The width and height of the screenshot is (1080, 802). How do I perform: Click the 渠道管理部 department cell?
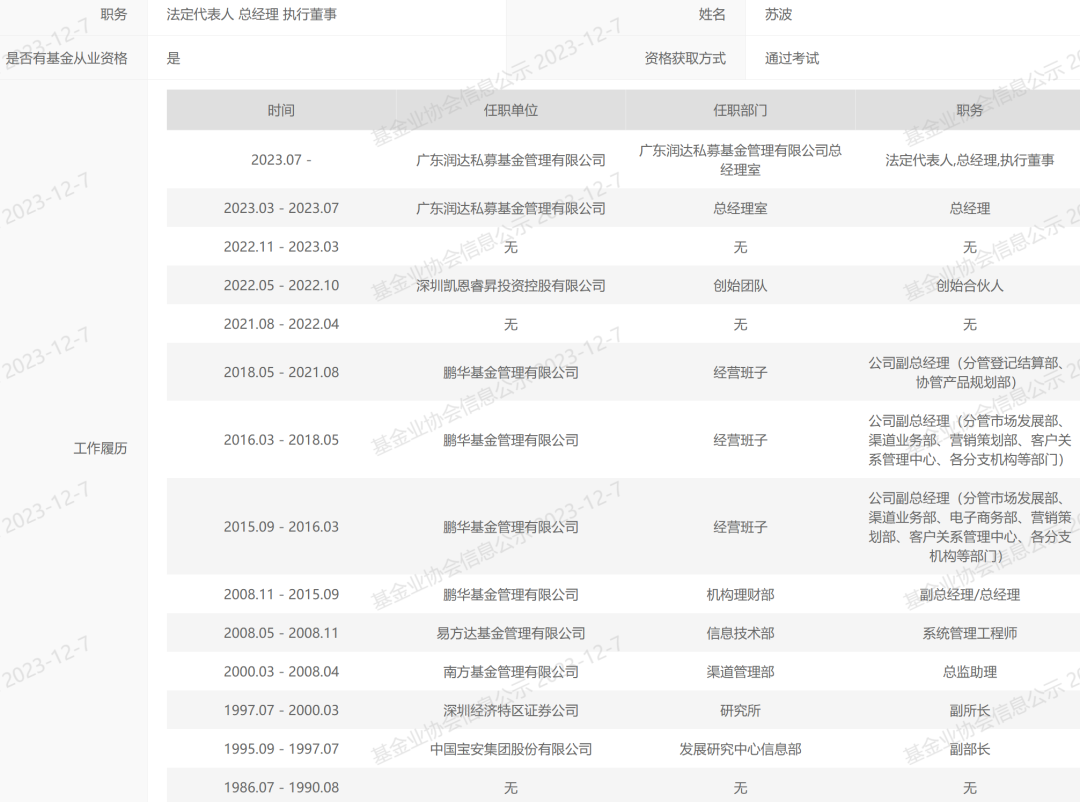[x=740, y=671]
